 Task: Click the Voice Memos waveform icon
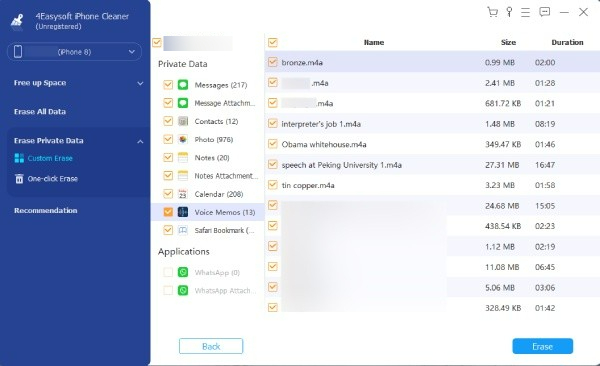pyautogui.click(x=183, y=212)
